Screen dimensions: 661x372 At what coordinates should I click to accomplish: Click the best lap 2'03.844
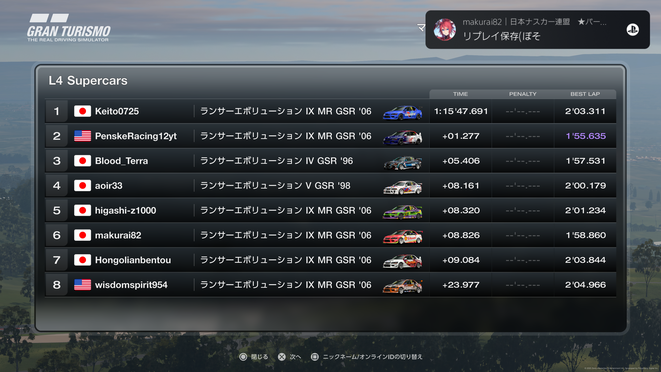click(x=586, y=260)
